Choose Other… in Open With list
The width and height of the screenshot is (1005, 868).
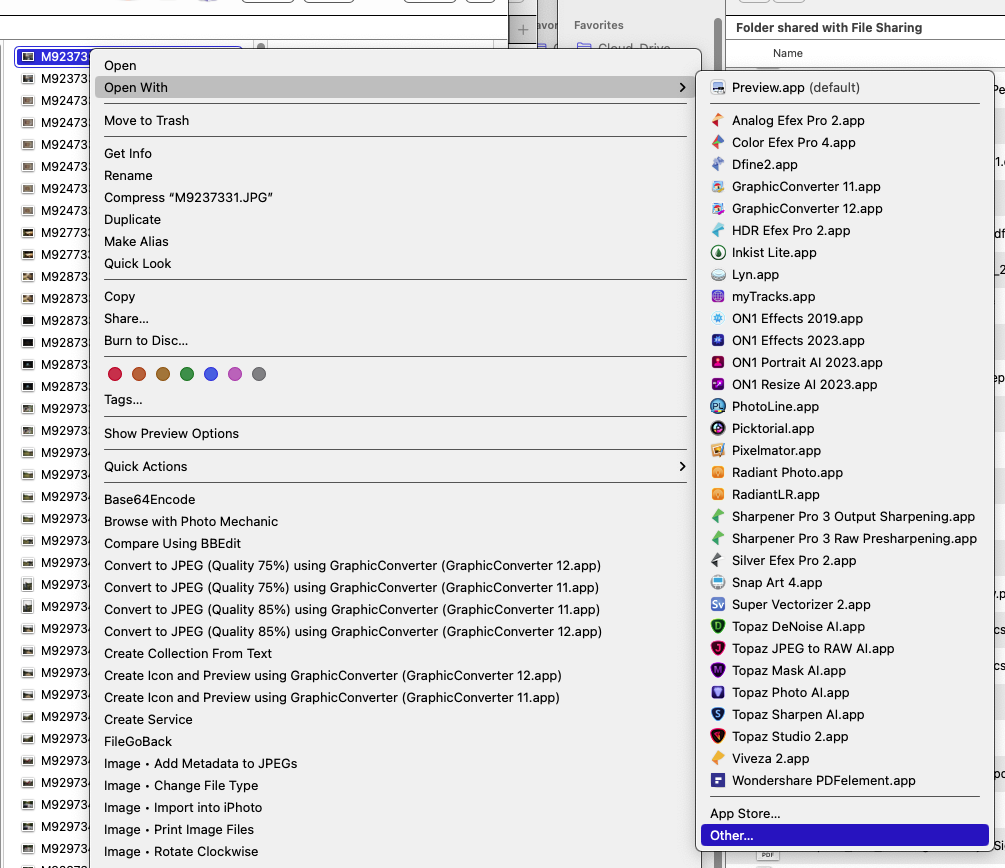732,836
